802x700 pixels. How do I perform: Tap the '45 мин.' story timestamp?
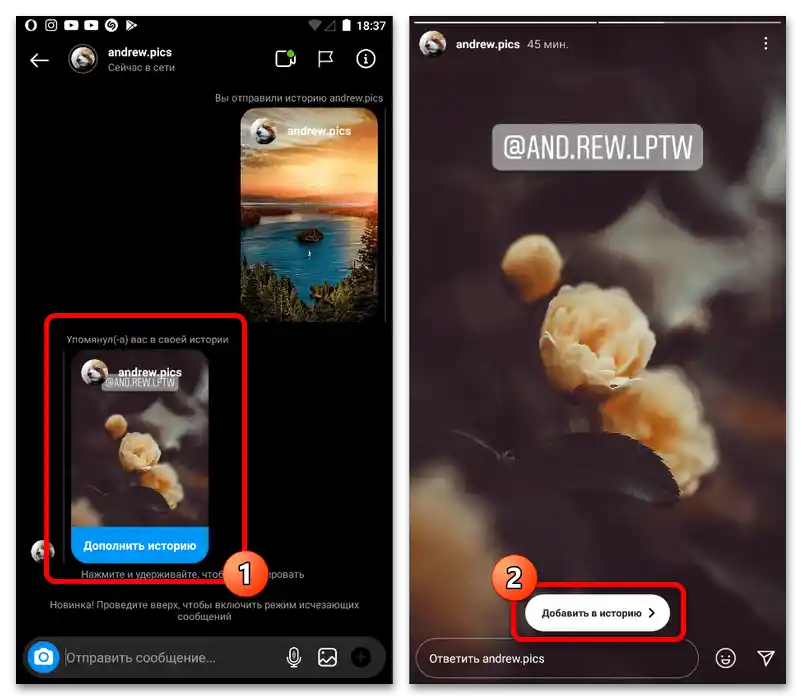pos(547,44)
